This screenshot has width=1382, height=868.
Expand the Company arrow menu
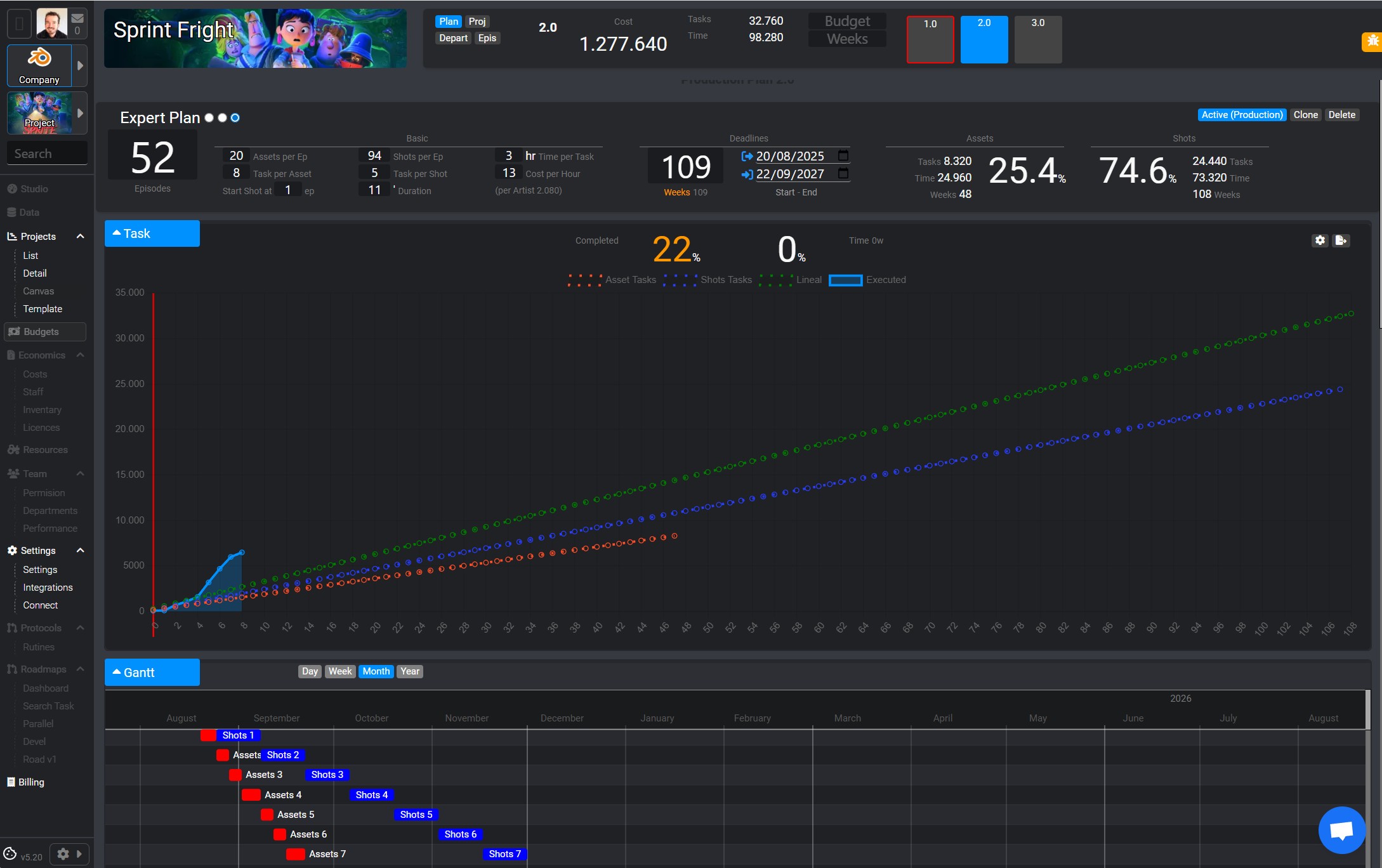click(x=80, y=65)
